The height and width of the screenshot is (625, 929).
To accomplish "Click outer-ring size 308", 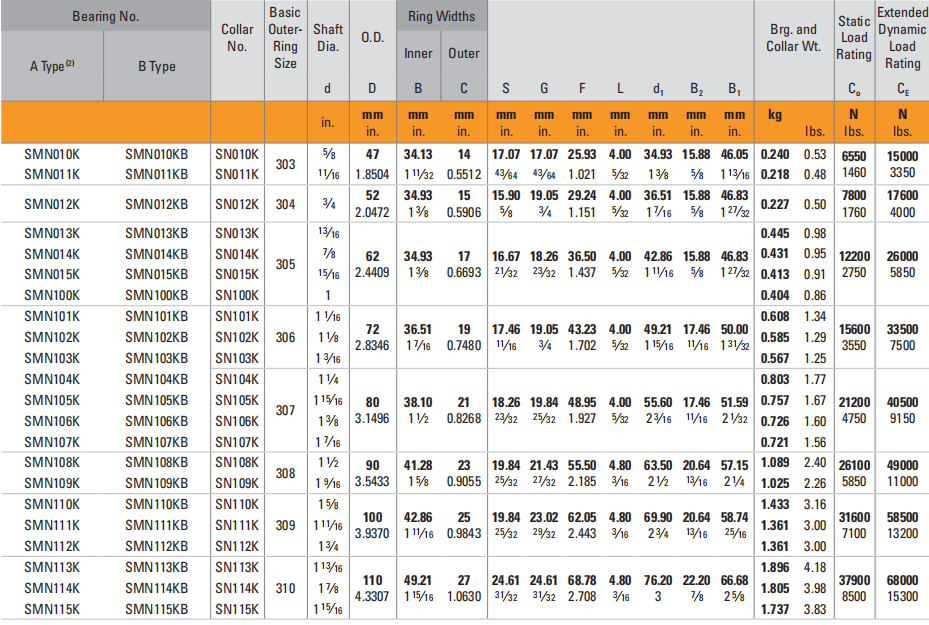I will coord(285,473).
